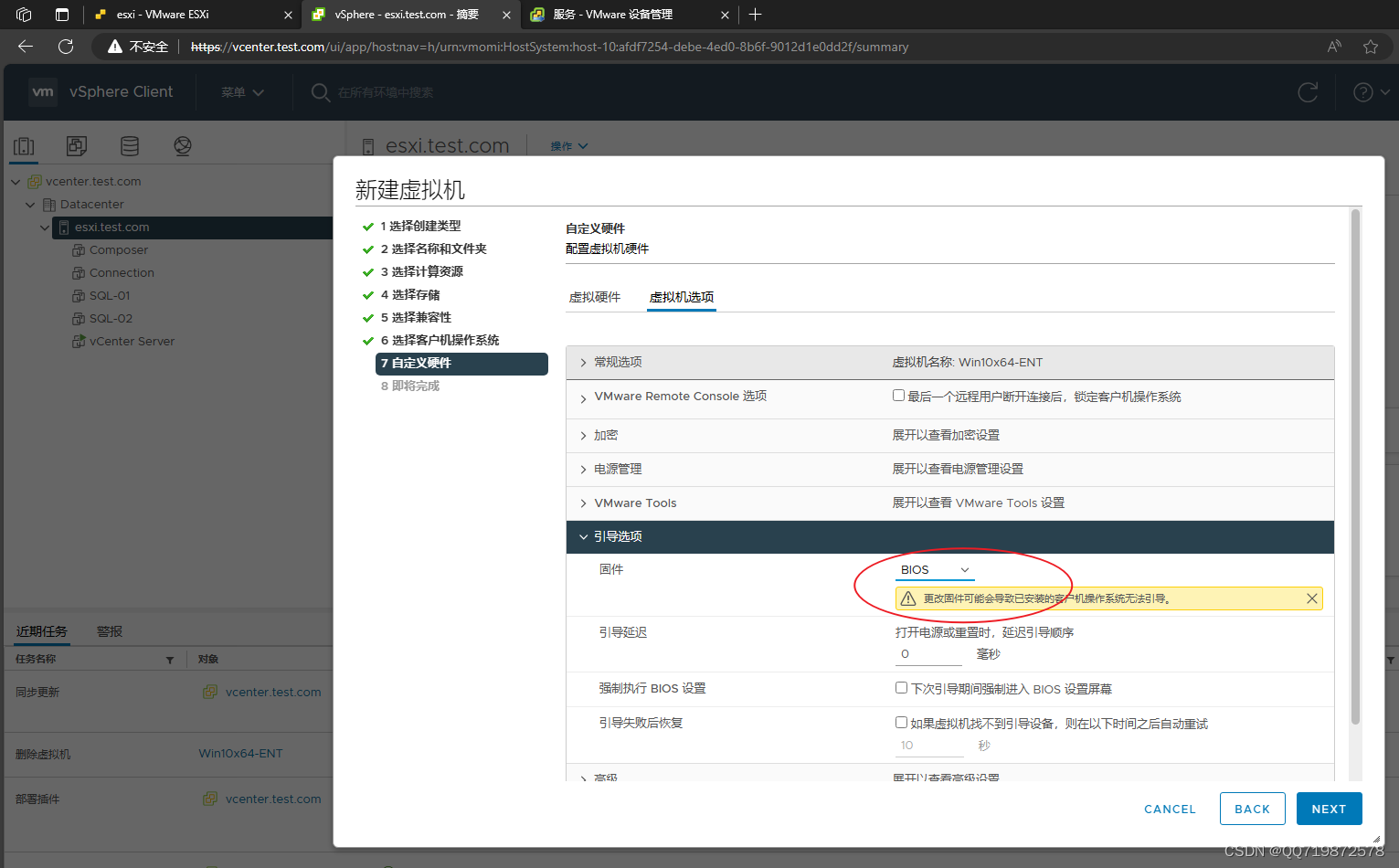Enable automatic retry on boot failure checkbox
Viewport: 1399px width, 868px height.
pyautogui.click(x=901, y=723)
